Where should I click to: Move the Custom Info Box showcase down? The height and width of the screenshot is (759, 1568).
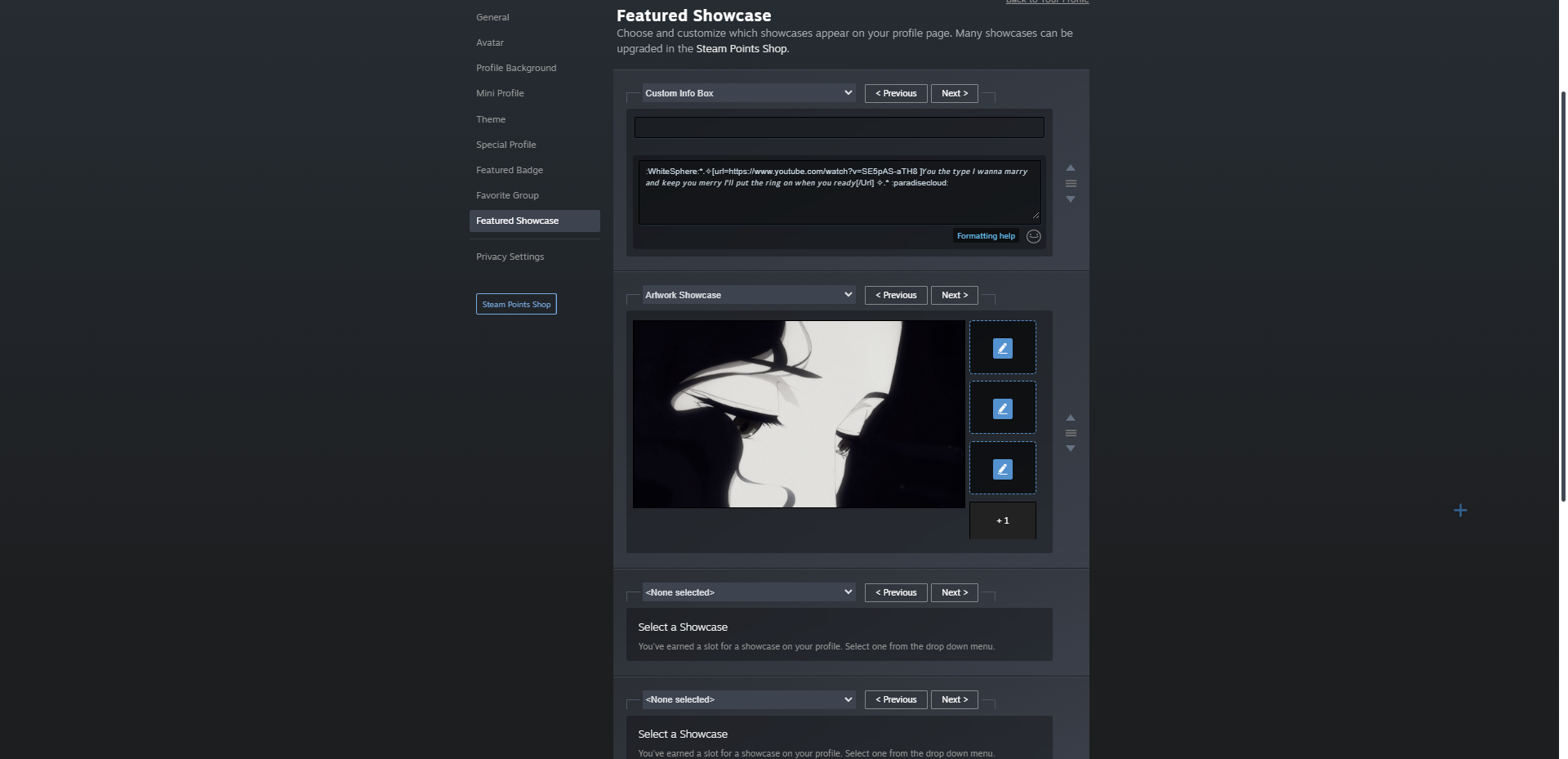pos(1071,199)
